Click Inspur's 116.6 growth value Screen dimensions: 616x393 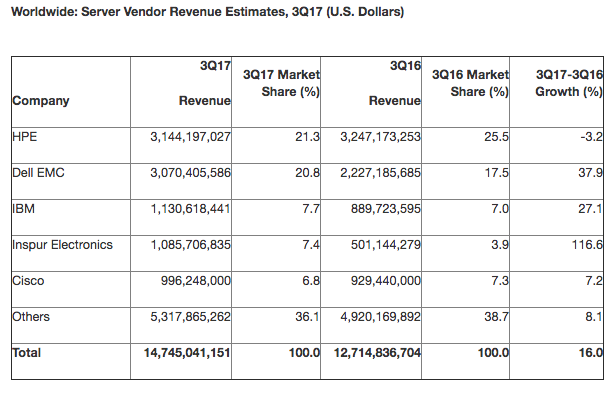(587, 244)
